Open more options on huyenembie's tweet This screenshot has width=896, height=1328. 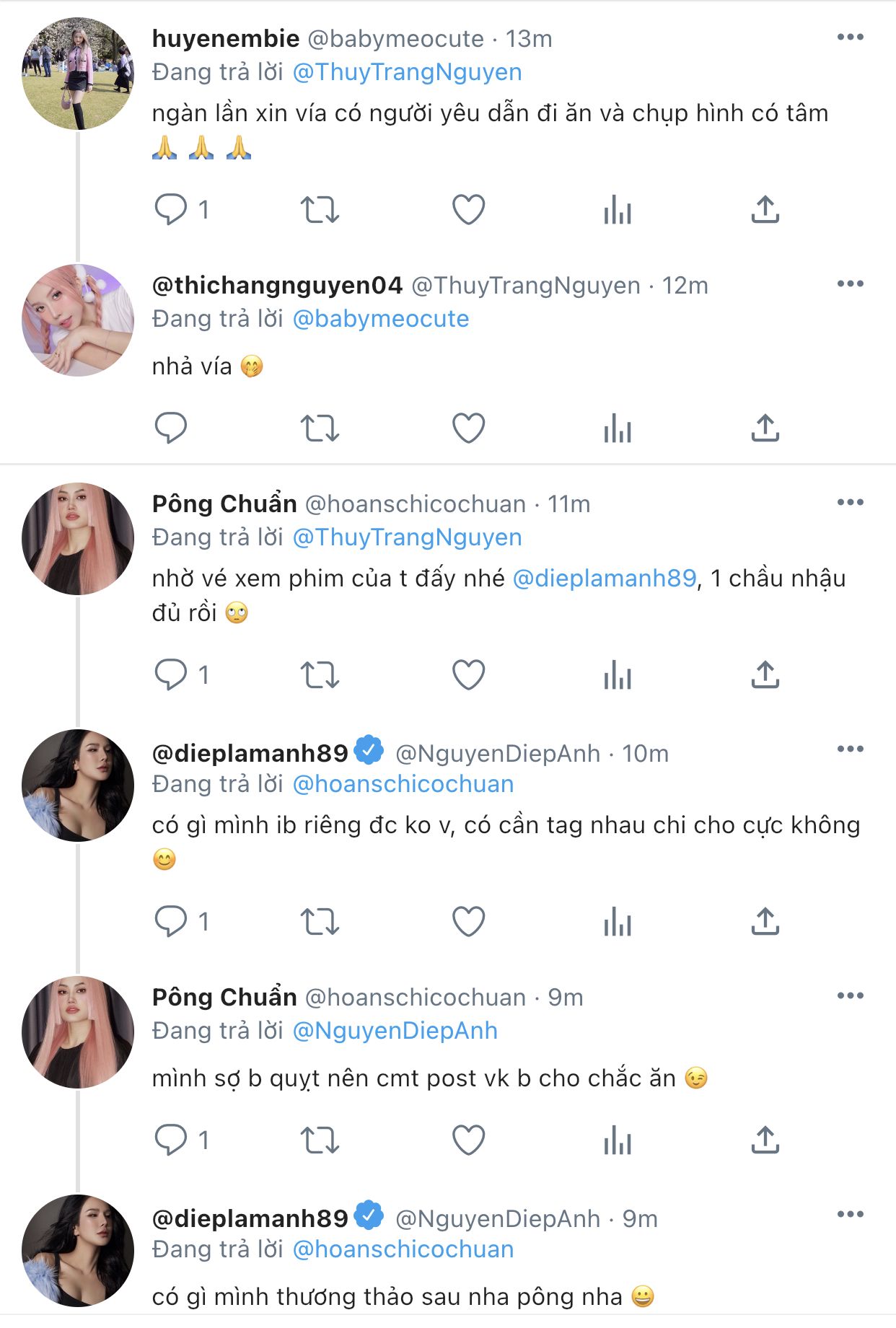(850, 38)
